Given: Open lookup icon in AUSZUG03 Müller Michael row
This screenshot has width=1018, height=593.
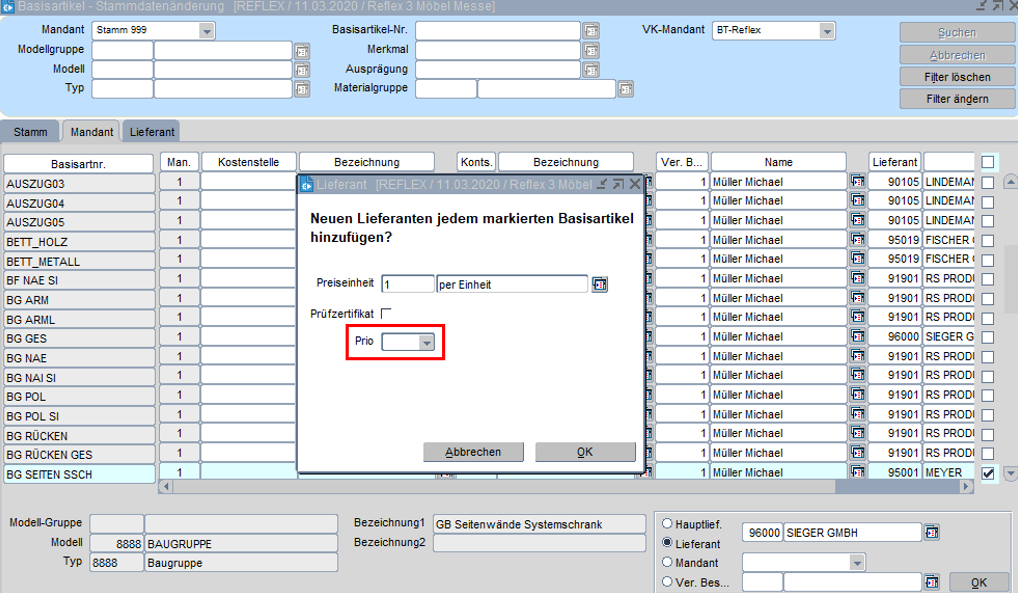Looking at the screenshot, I should coord(857,182).
